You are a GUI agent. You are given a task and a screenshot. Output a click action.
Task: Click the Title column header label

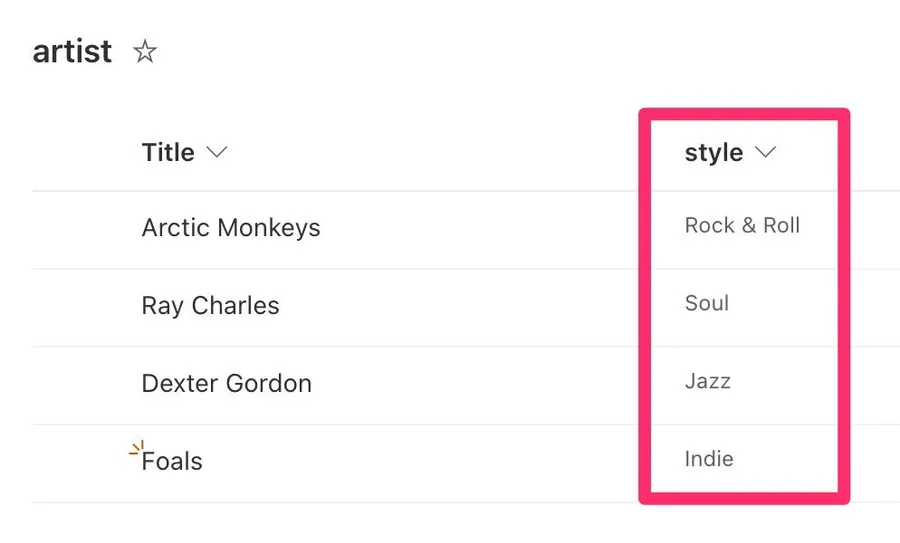pos(168,153)
